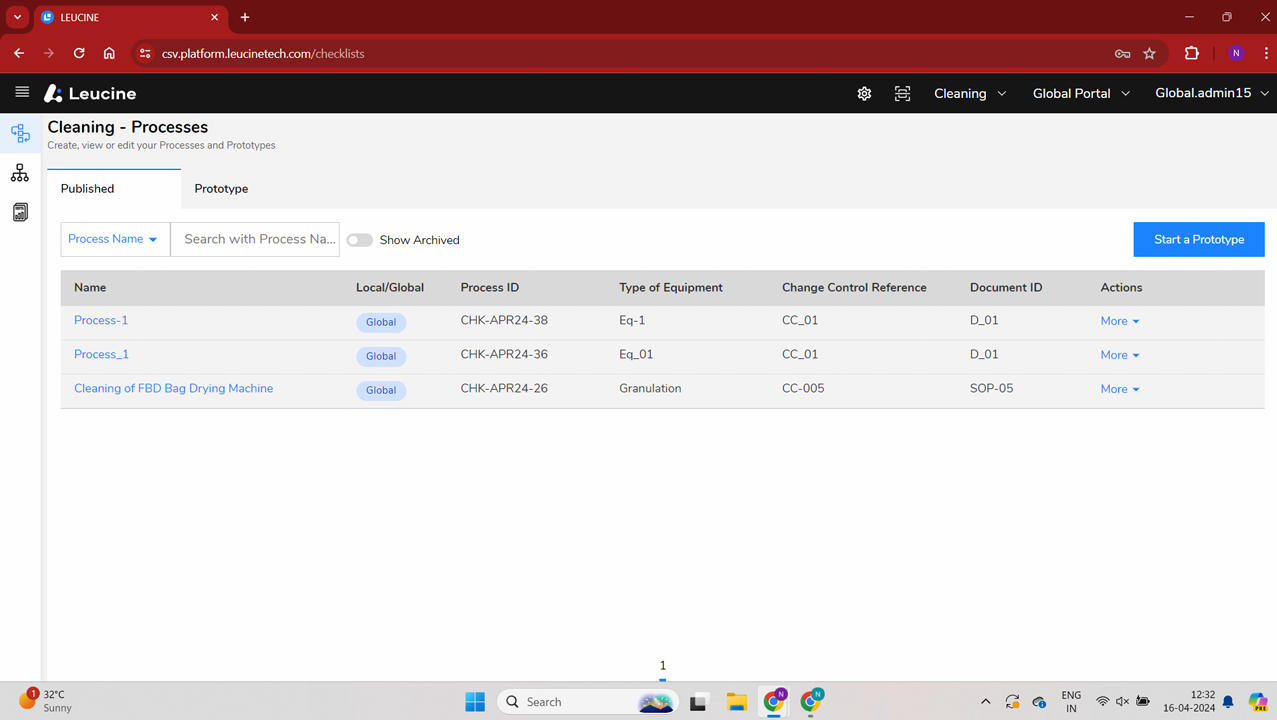Click the SOP-05 document ID cell

click(991, 388)
